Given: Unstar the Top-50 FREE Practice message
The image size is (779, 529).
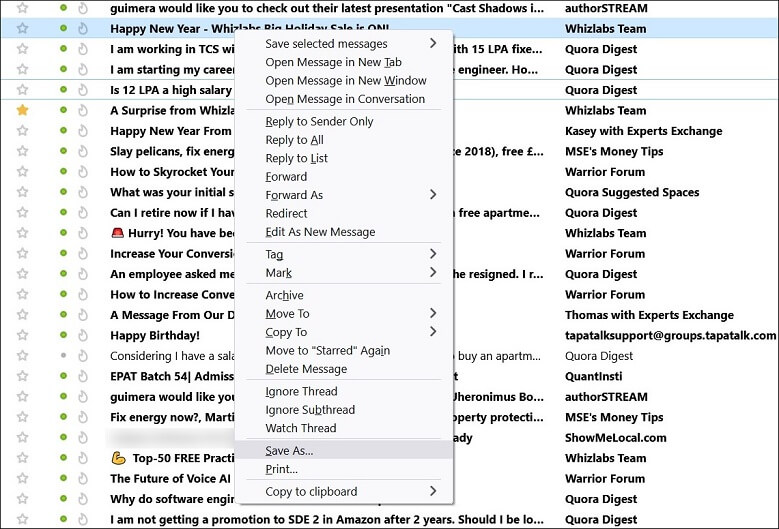Looking at the screenshot, I should click(22, 457).
